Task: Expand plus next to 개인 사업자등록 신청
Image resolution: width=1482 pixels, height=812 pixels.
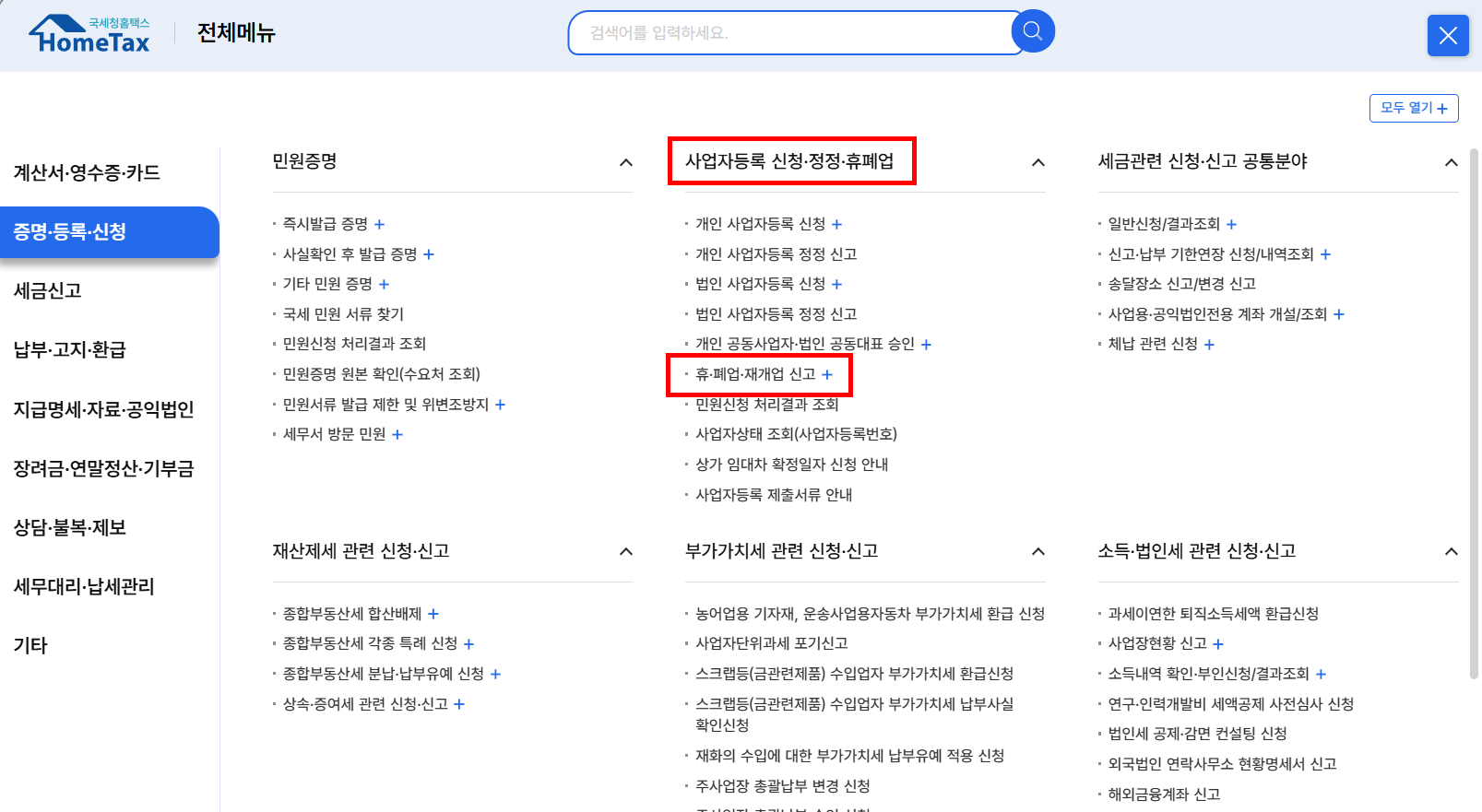Action: pyautogui.click(x=836, y=224)
